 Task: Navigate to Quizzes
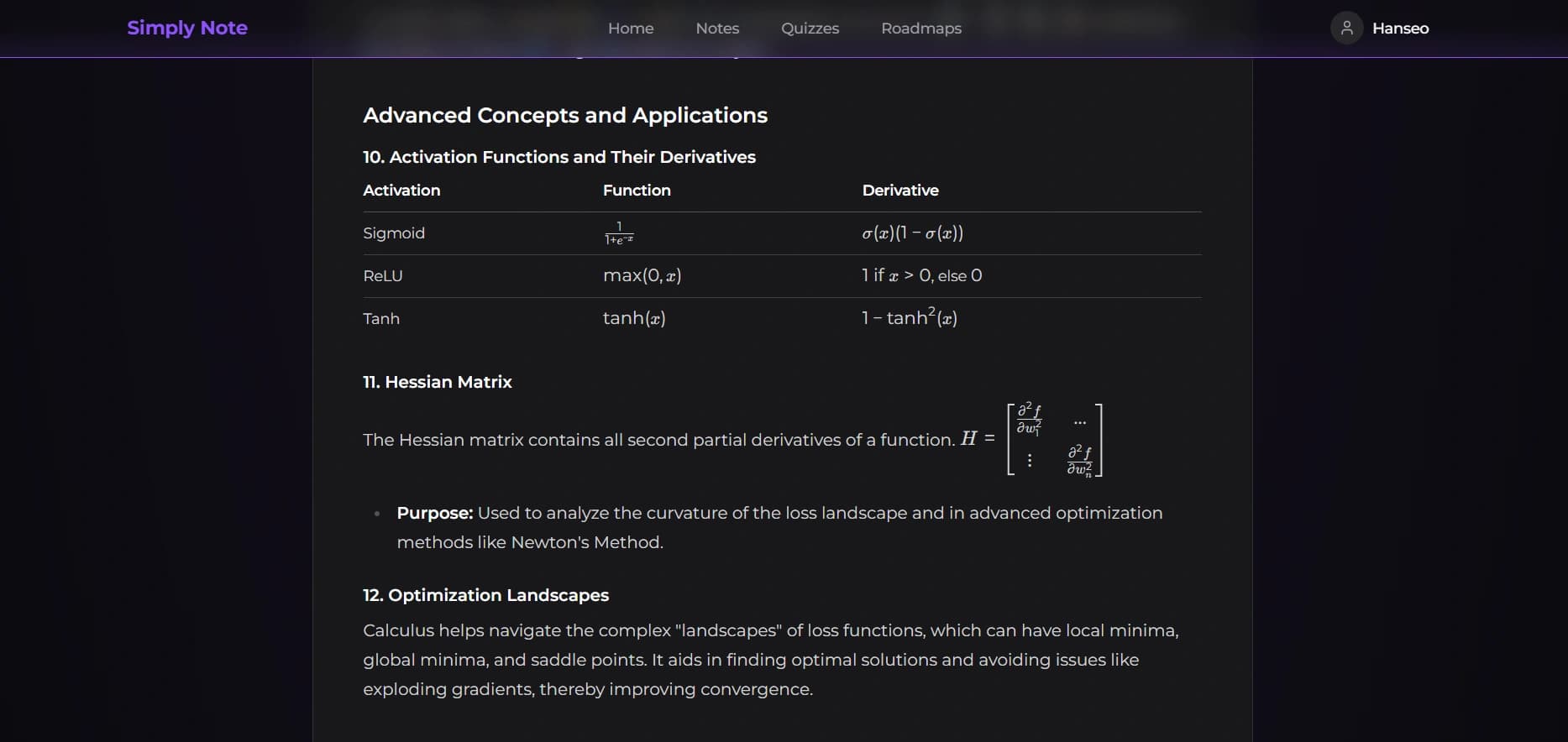[x=810, y=28]
